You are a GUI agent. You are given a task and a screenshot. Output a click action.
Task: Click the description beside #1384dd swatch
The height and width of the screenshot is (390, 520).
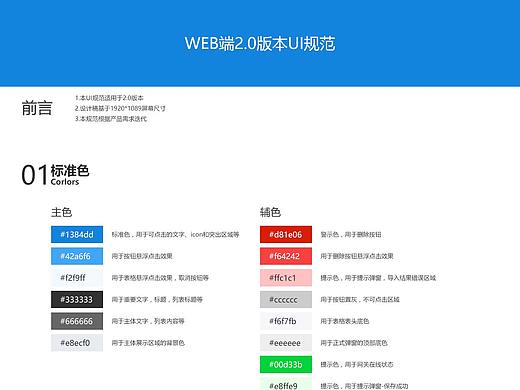175,234
